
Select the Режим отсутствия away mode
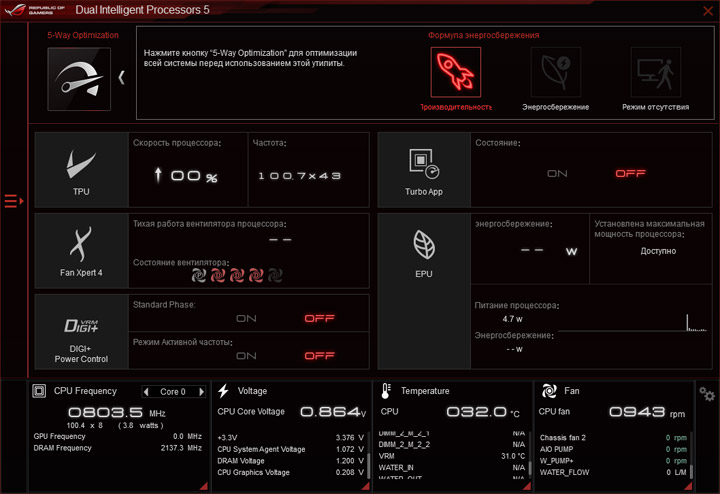[656, 72]
